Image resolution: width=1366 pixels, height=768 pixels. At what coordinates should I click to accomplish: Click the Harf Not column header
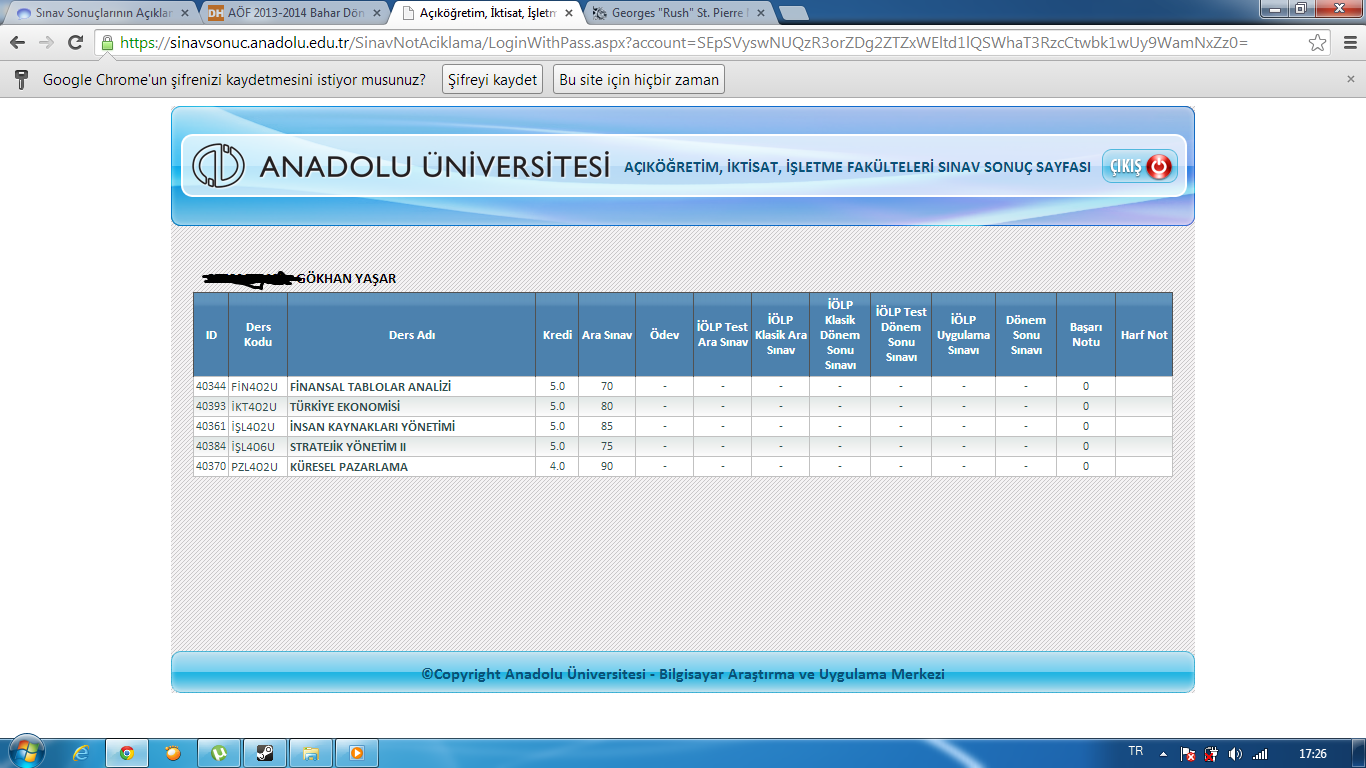pos(1144,335)
